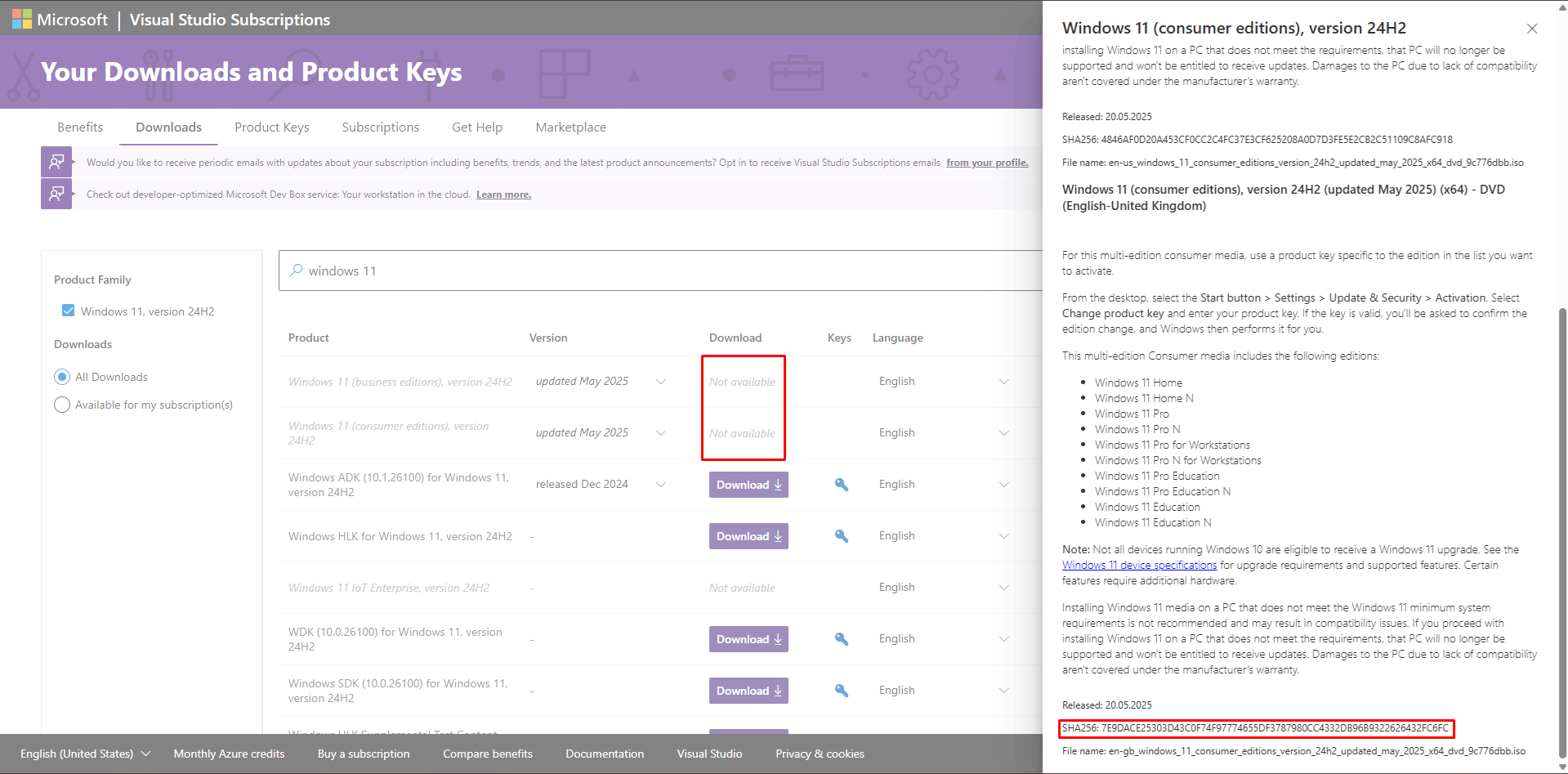Open language dropdown for consumer editions row

(1004, 433)
